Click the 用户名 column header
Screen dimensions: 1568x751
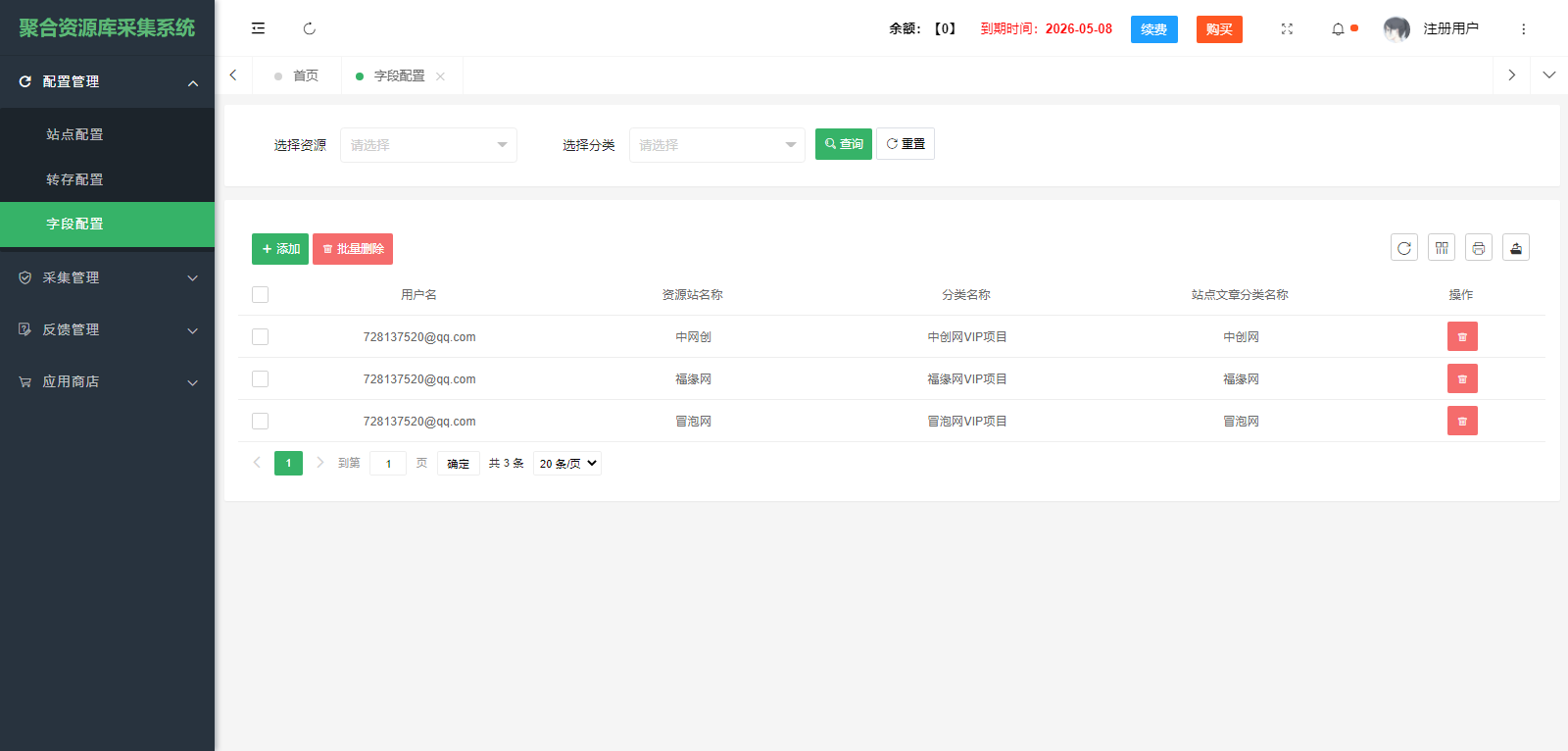pyautogui.click(x=419, y=295)
